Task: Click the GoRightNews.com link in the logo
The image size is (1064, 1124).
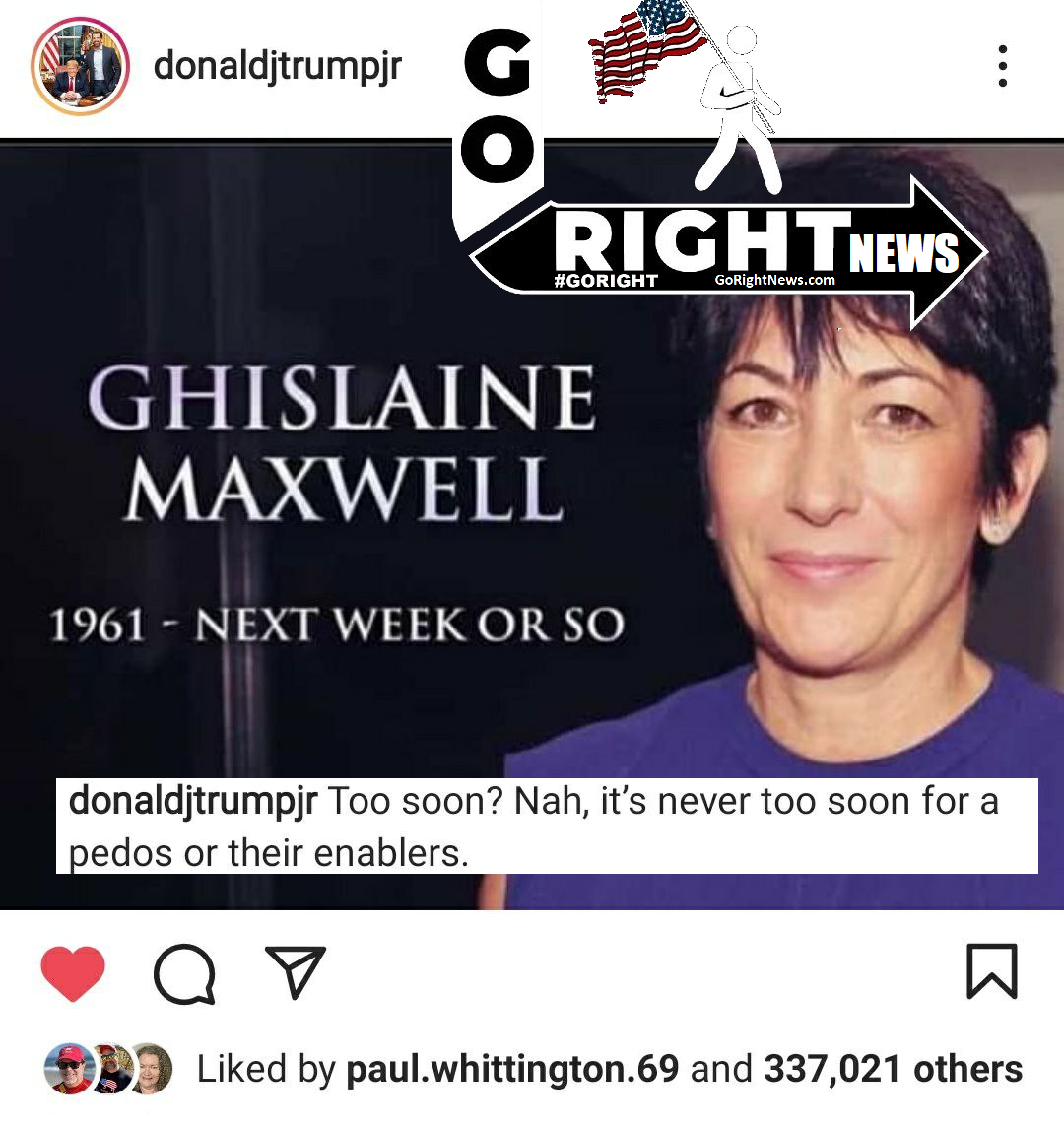Action: tap(775, 280)
